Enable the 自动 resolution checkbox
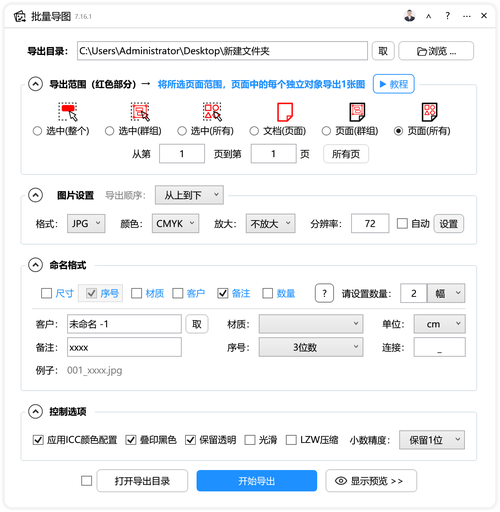The width and height of the screenshot is (500, 512). (x=402, y=223)
